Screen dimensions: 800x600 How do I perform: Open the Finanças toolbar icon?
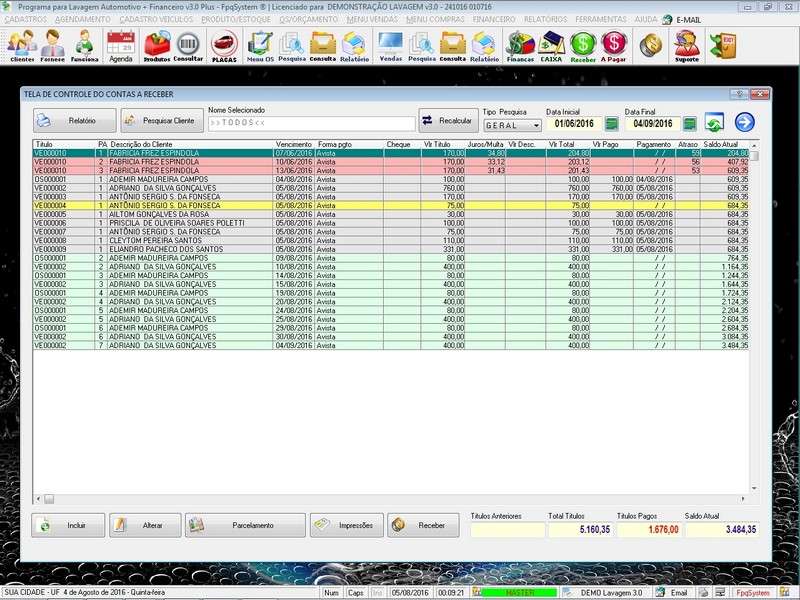pyautogui.click(x=520, y=46)
